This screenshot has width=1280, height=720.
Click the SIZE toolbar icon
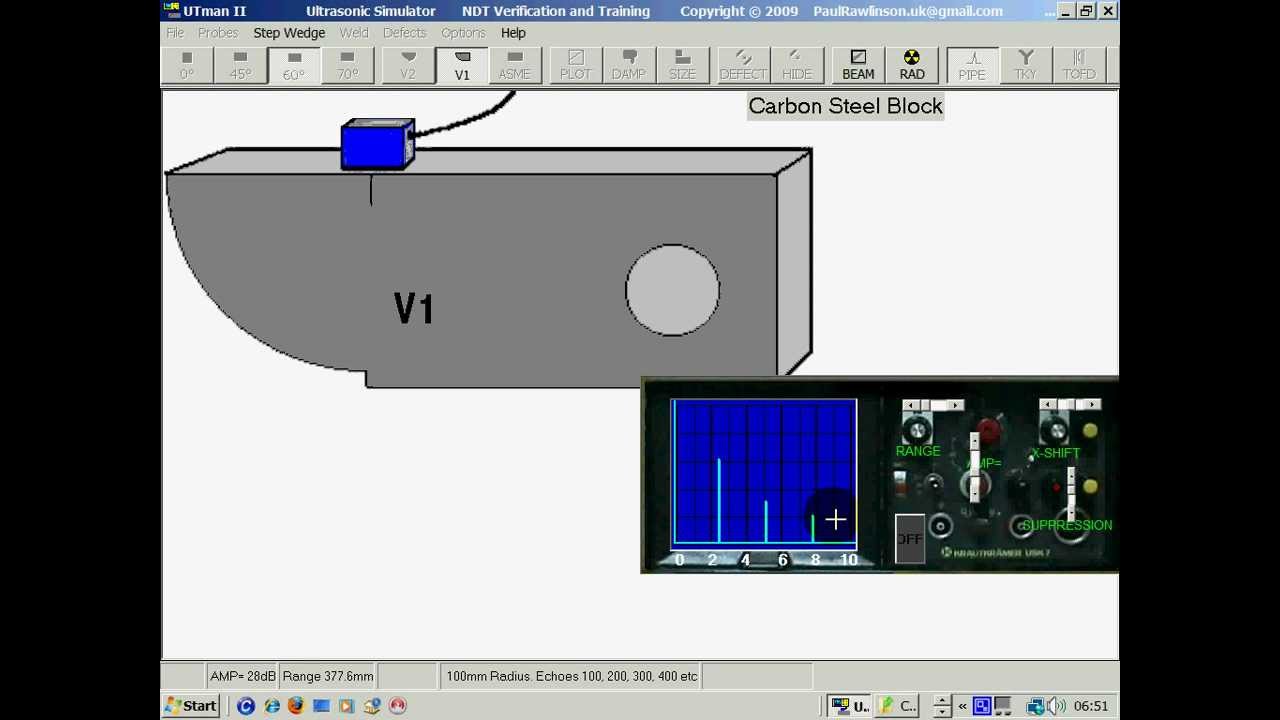(x=682, y=65)
